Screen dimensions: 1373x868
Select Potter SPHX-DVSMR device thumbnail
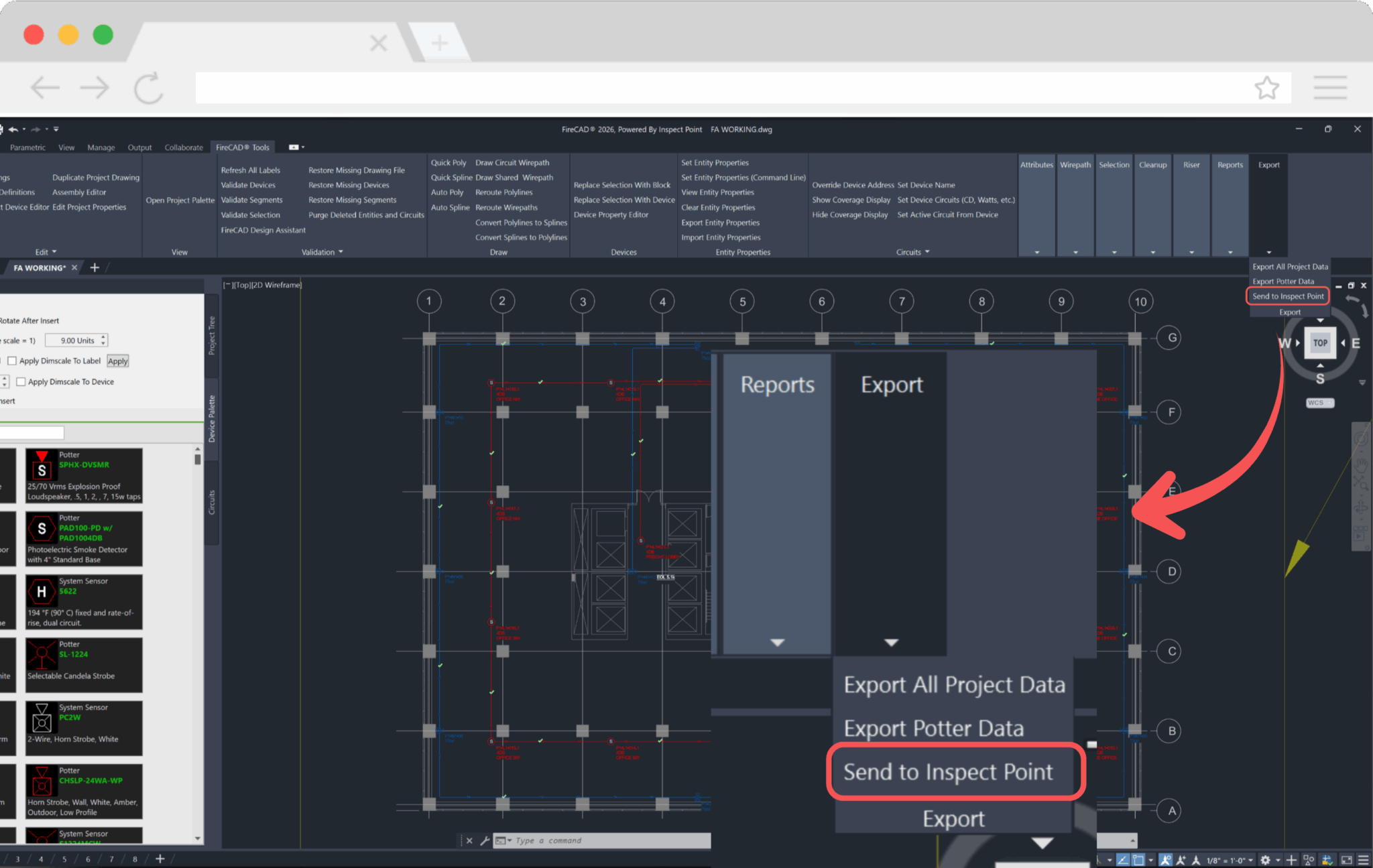click(x=42, y=466)
